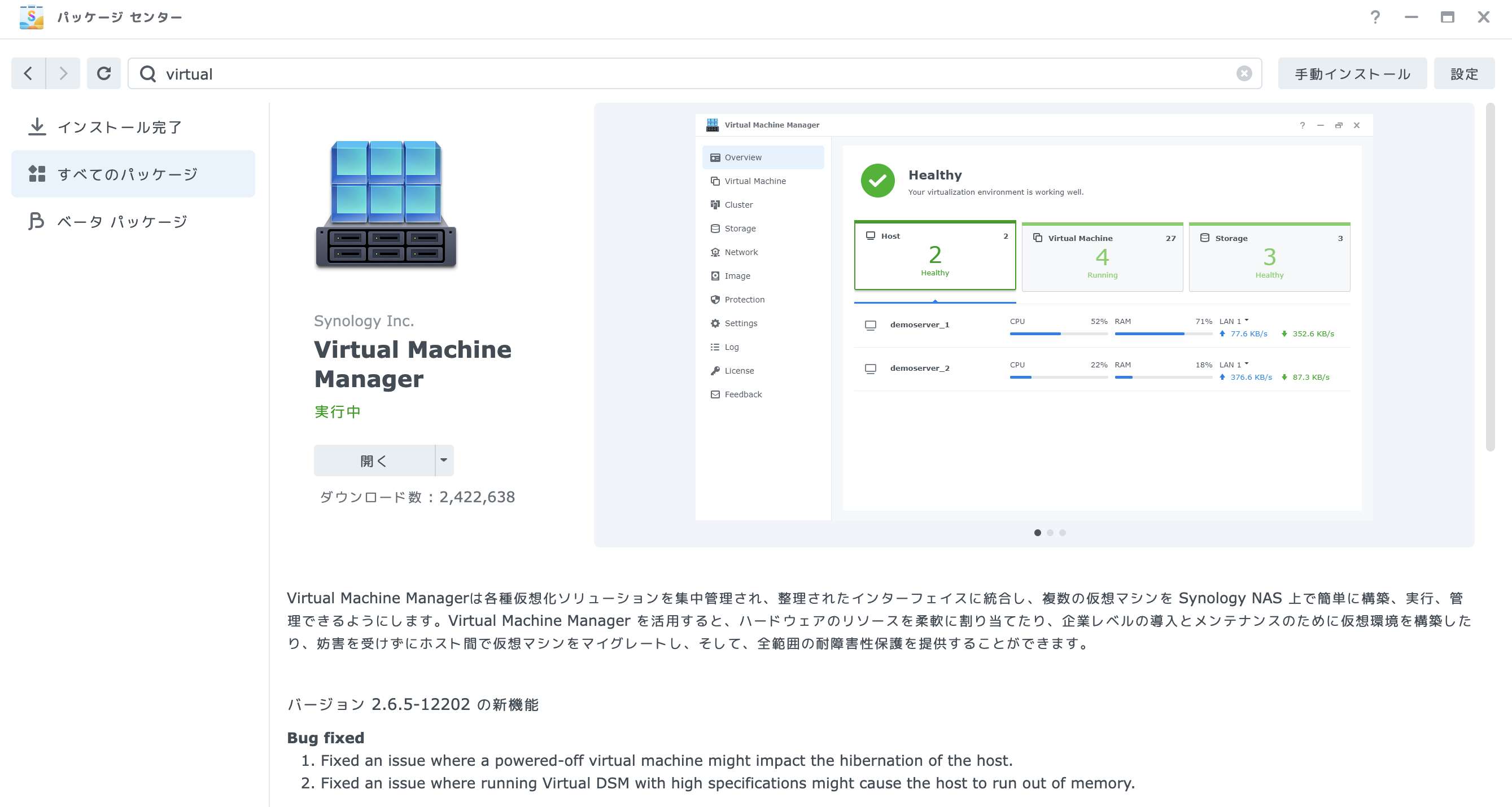Show the first screenshot via carousel dot

click(x=1038, y=533)
